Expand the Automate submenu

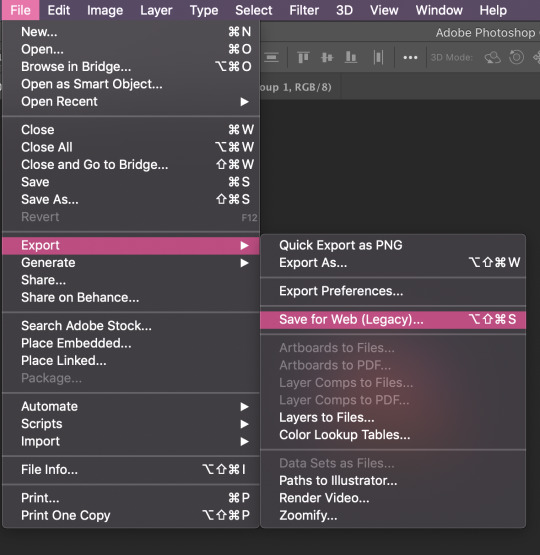(131, 406)
